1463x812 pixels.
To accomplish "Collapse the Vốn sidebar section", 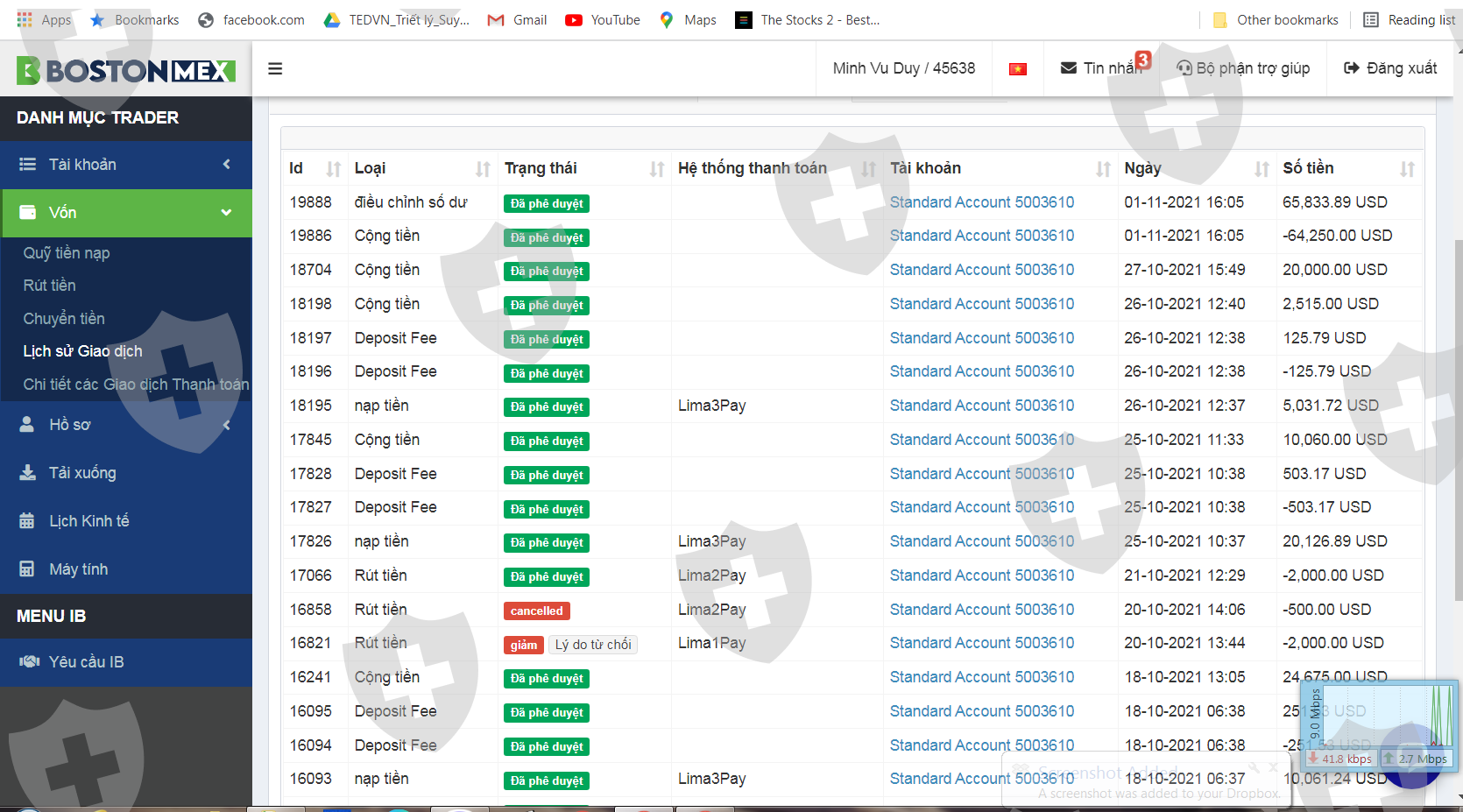I will [126, 213].
